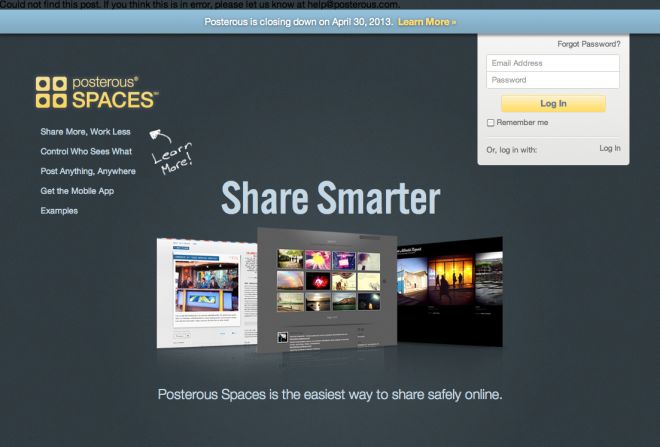This screenshot has height=447, width=660.
Task: Click the Log In link beside 'Or, log in with'
Action: 609,148
